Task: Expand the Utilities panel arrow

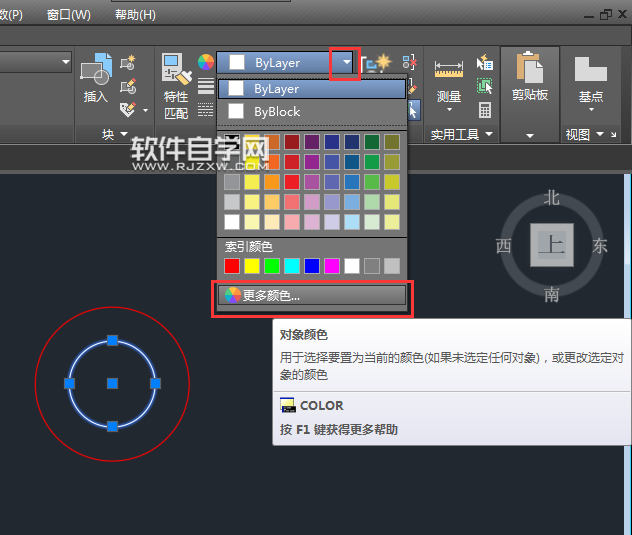Action: click(x=489, y=133)
